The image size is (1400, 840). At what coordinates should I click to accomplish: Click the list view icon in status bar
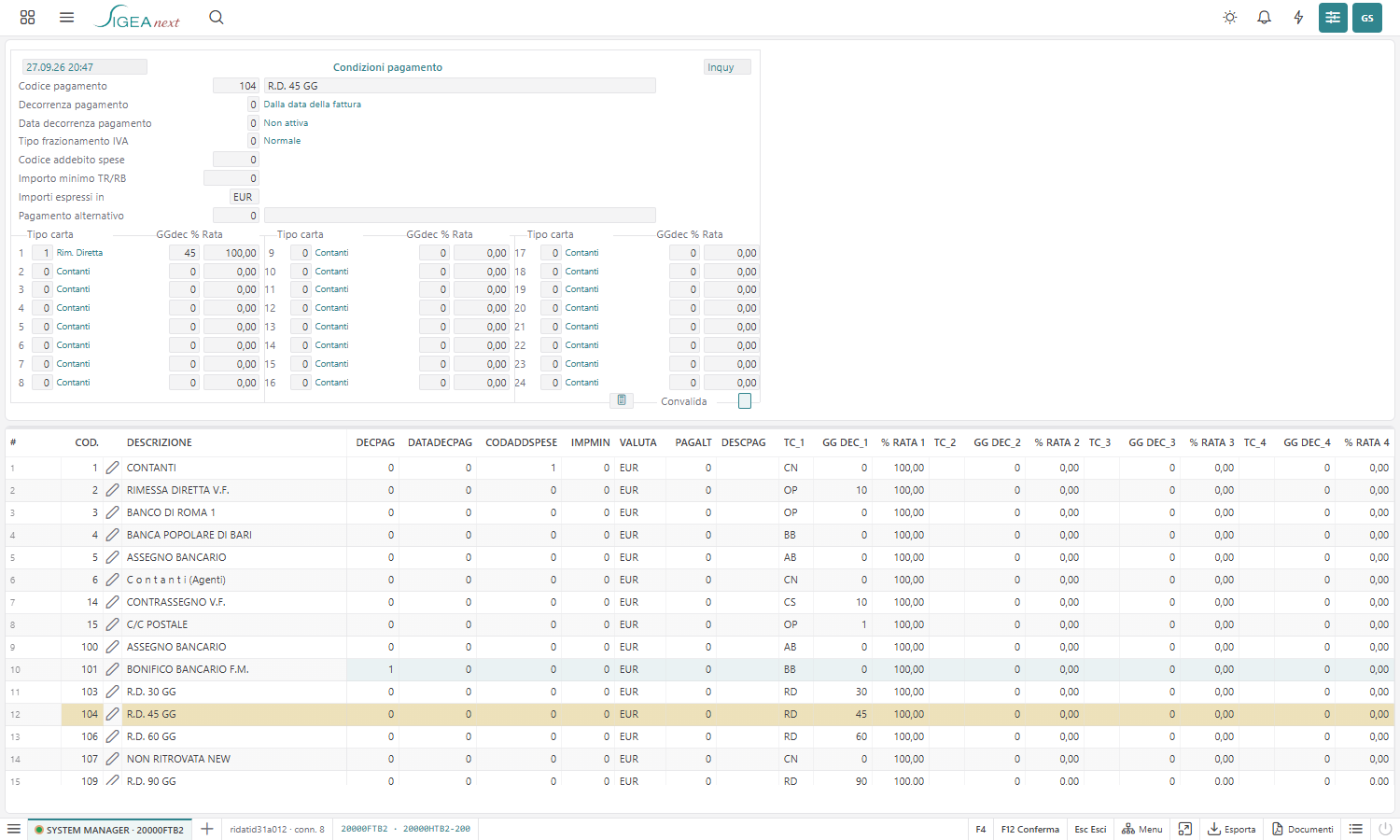tap(1356, 829)
